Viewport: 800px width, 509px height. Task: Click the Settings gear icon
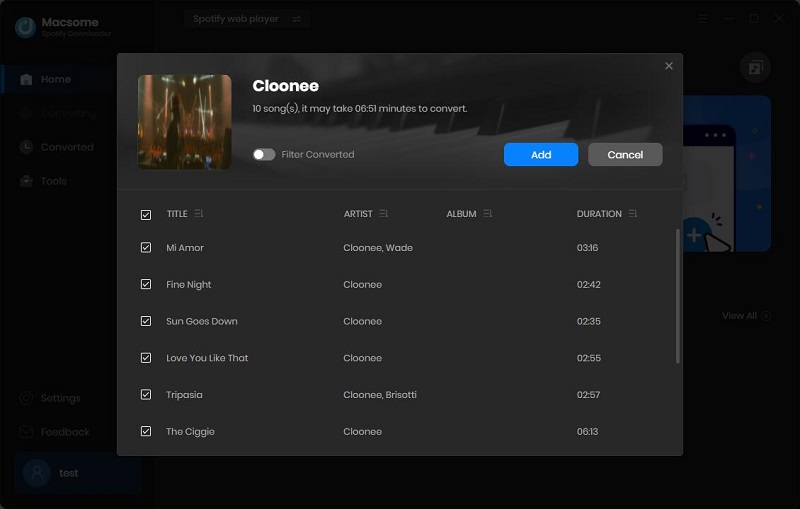tap(26, 398)
